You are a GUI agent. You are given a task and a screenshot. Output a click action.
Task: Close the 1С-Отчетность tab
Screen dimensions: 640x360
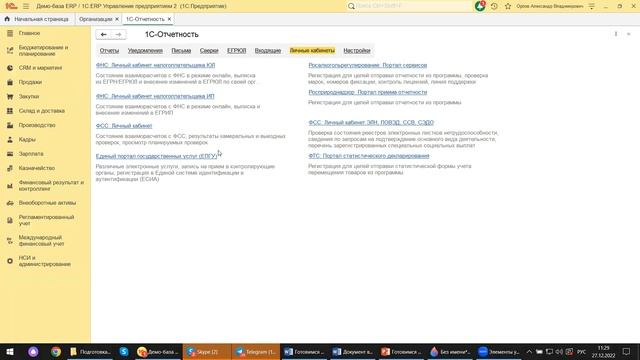coord(169,19)
